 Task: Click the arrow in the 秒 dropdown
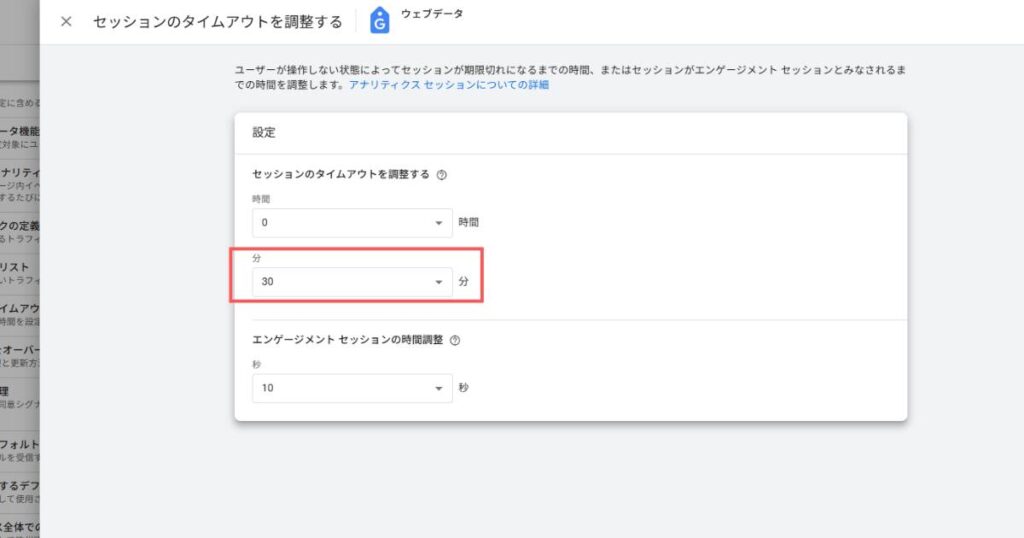click(x=438, y=388)
